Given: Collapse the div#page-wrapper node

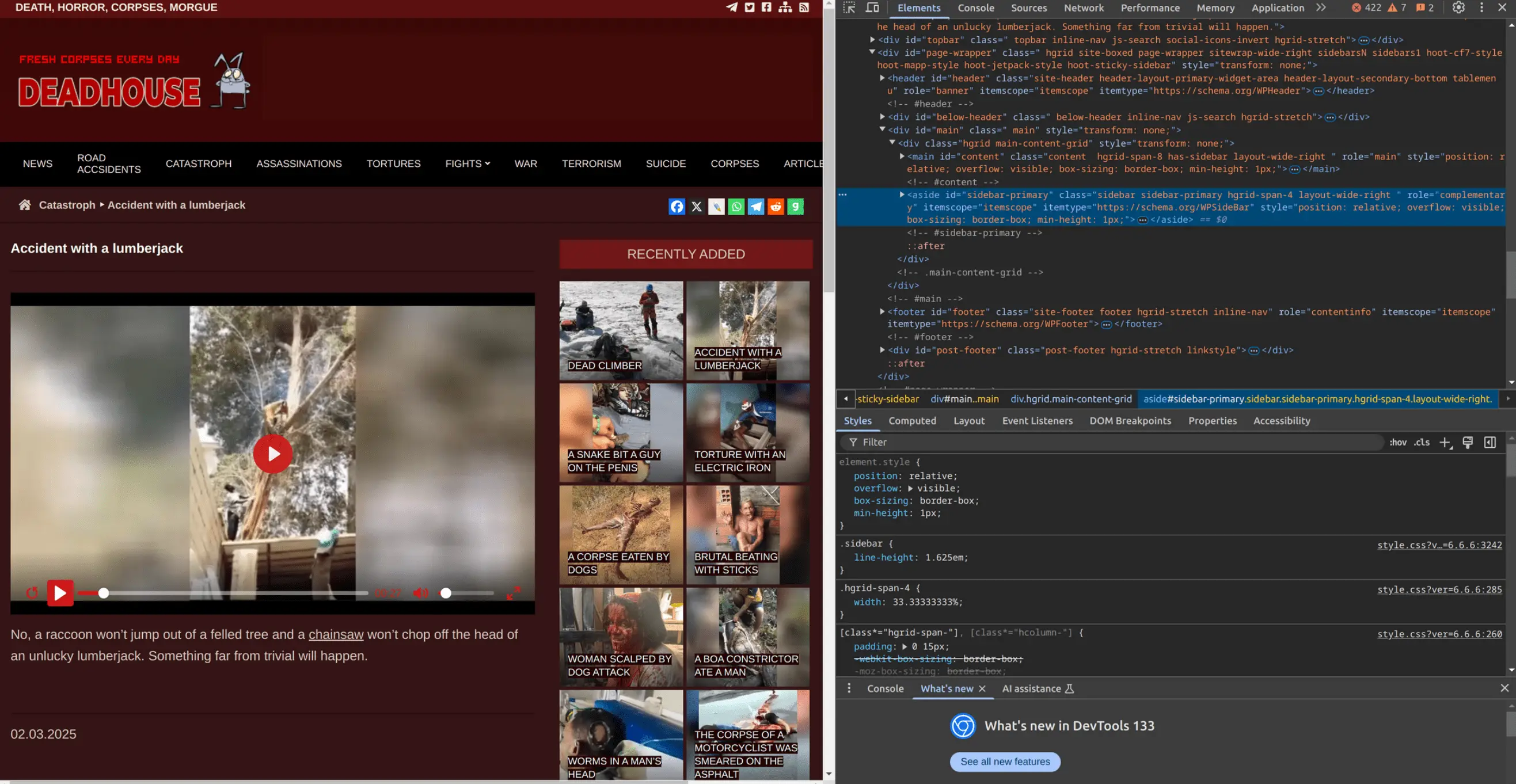Looking at the screenshot, I should point(872,52).
